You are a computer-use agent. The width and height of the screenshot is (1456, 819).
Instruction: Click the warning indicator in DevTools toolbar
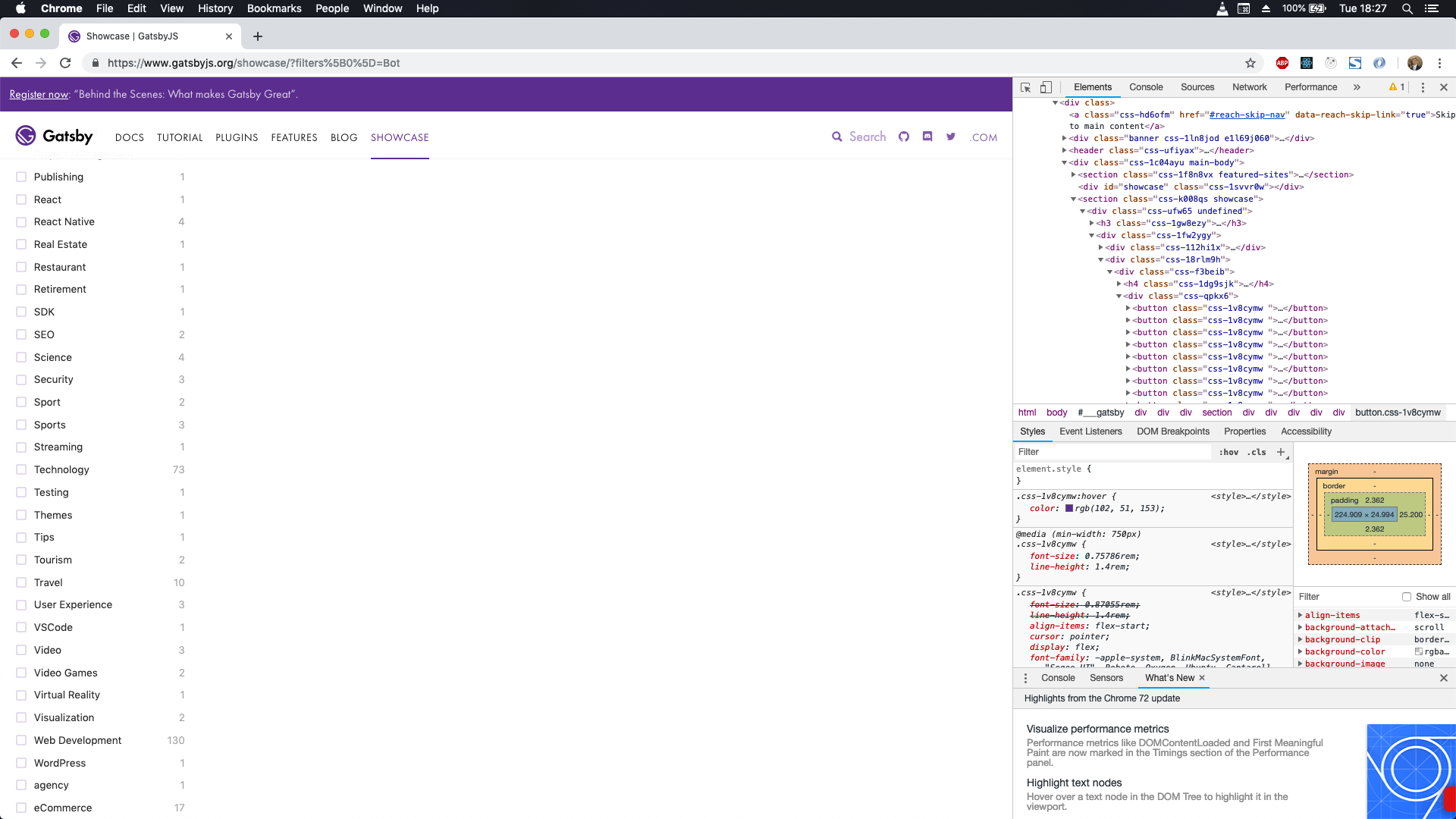coord(1395,87)
